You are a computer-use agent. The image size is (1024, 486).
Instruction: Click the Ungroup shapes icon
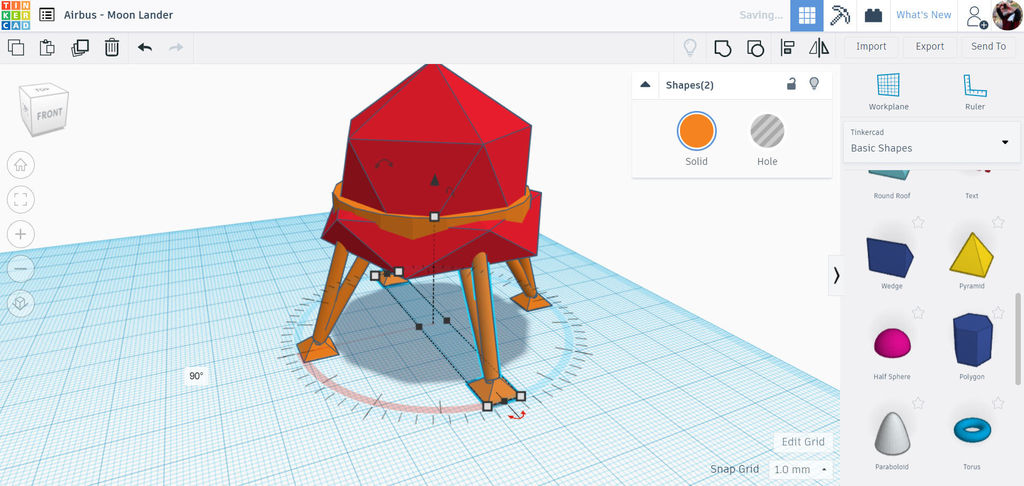[x=755, y=48]
